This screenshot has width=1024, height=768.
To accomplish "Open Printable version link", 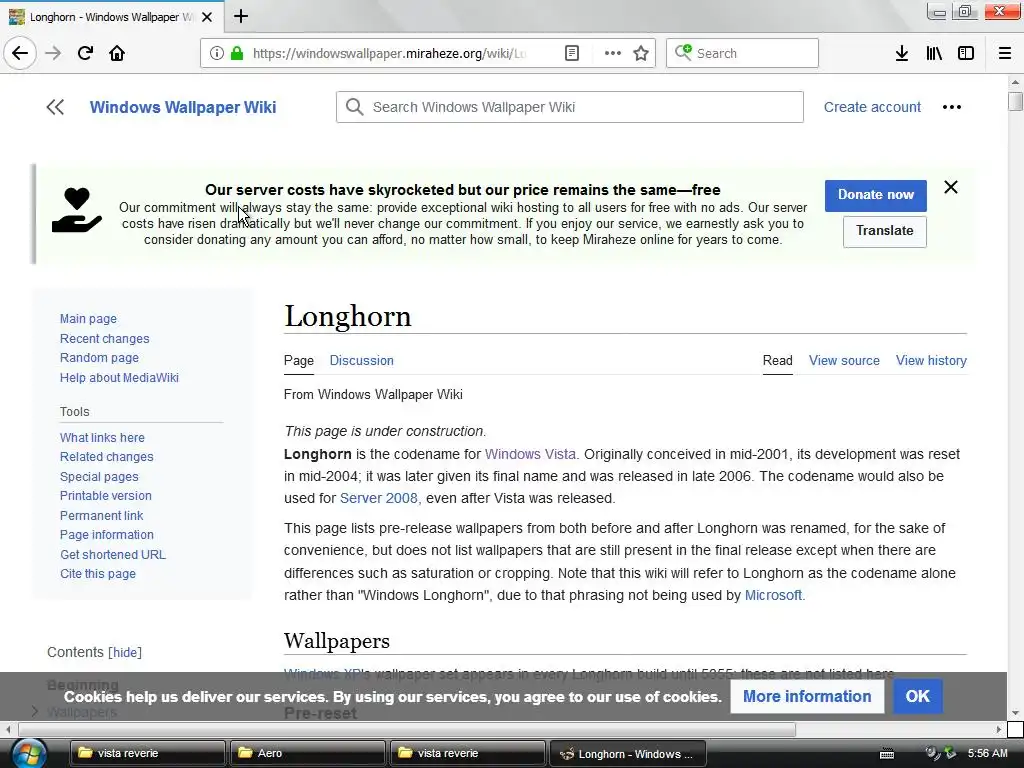I will [106, 496].
